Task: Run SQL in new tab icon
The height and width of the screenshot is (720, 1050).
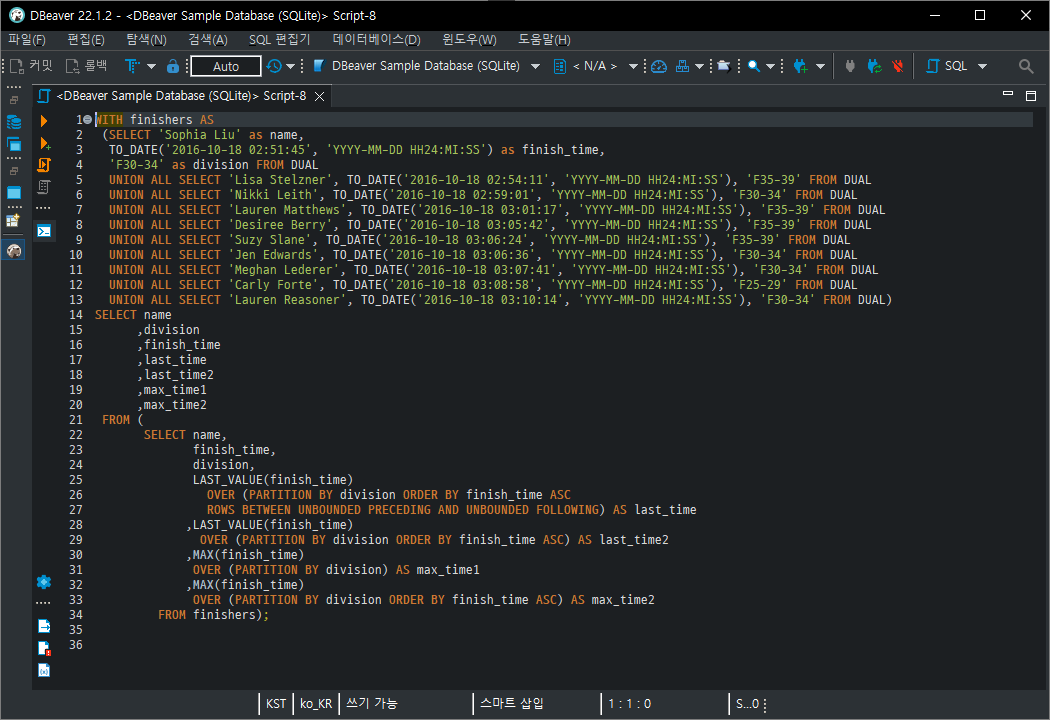Action: [x=45, y=143]
